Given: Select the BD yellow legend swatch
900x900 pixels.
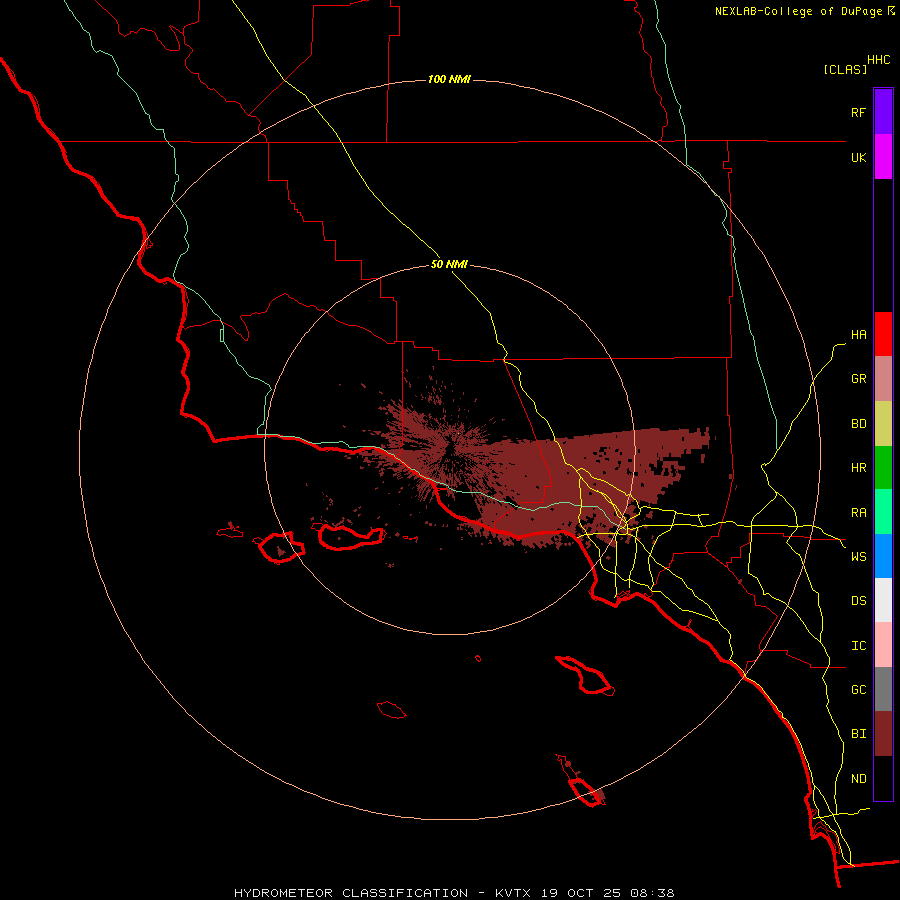Looking at the screenshot, I should click(883, 423).
